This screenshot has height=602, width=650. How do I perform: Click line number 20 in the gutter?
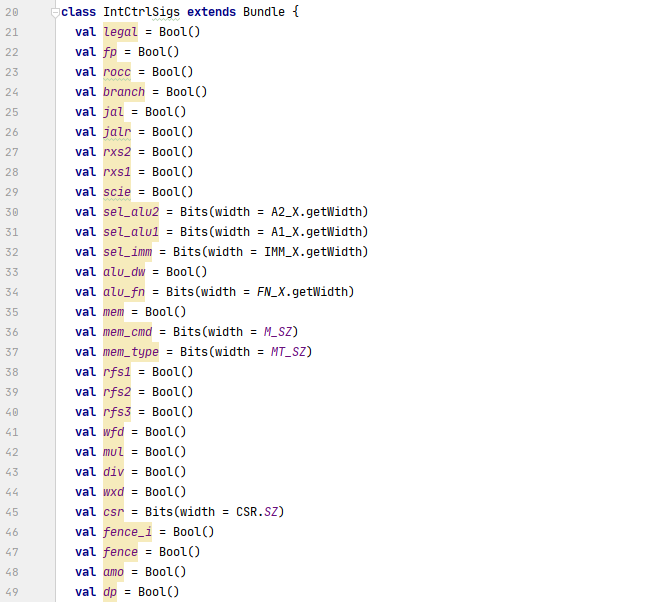coord(12,12)
